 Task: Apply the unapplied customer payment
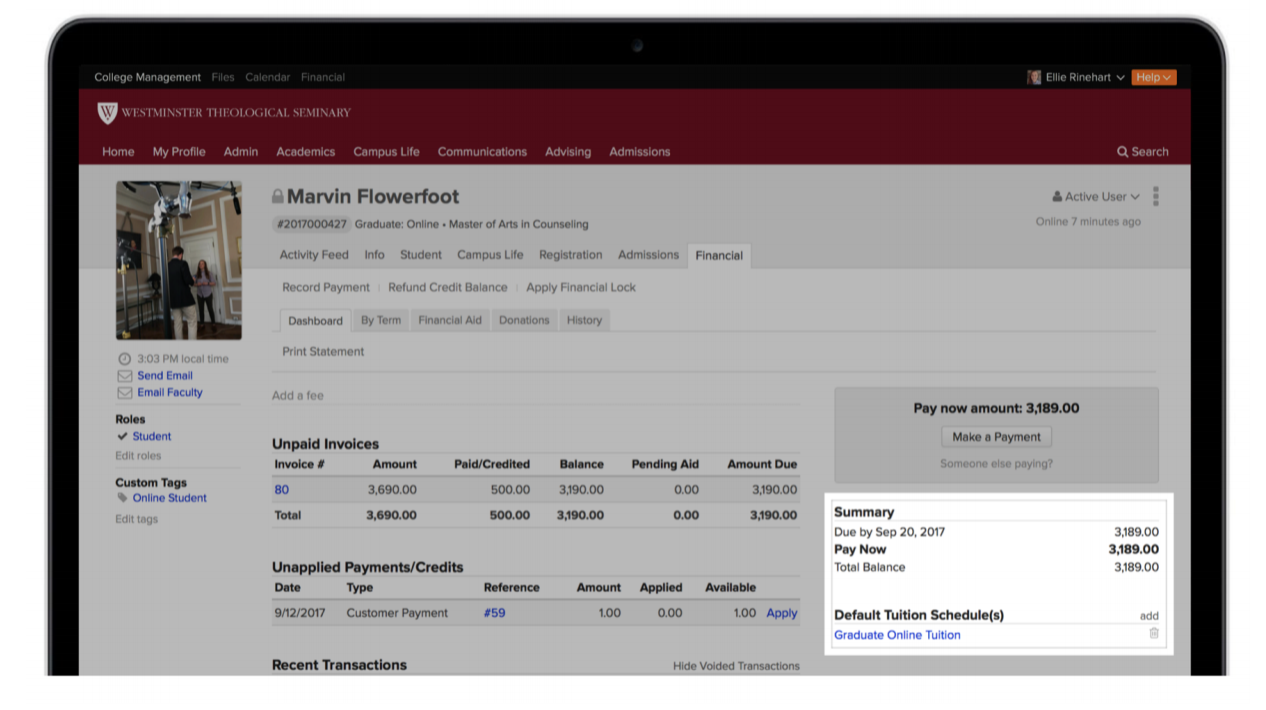tap(781, 613)
